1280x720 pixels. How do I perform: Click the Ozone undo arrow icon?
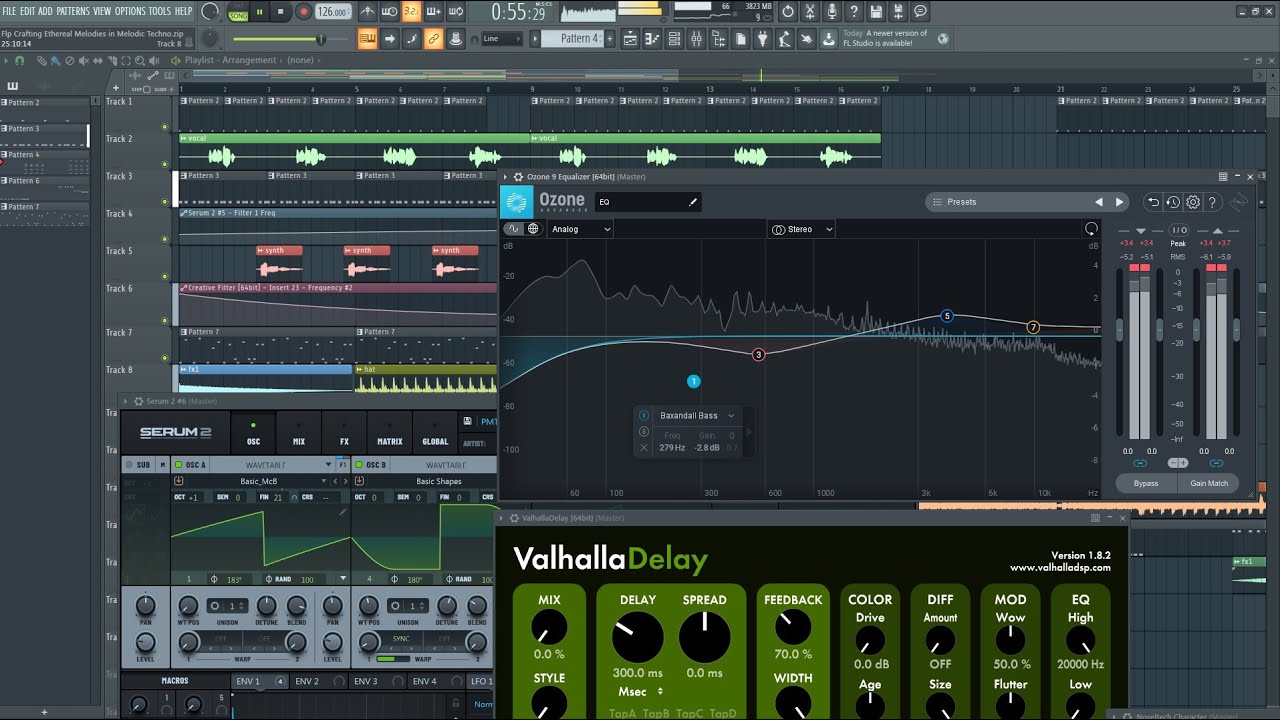pos(1153,202)
